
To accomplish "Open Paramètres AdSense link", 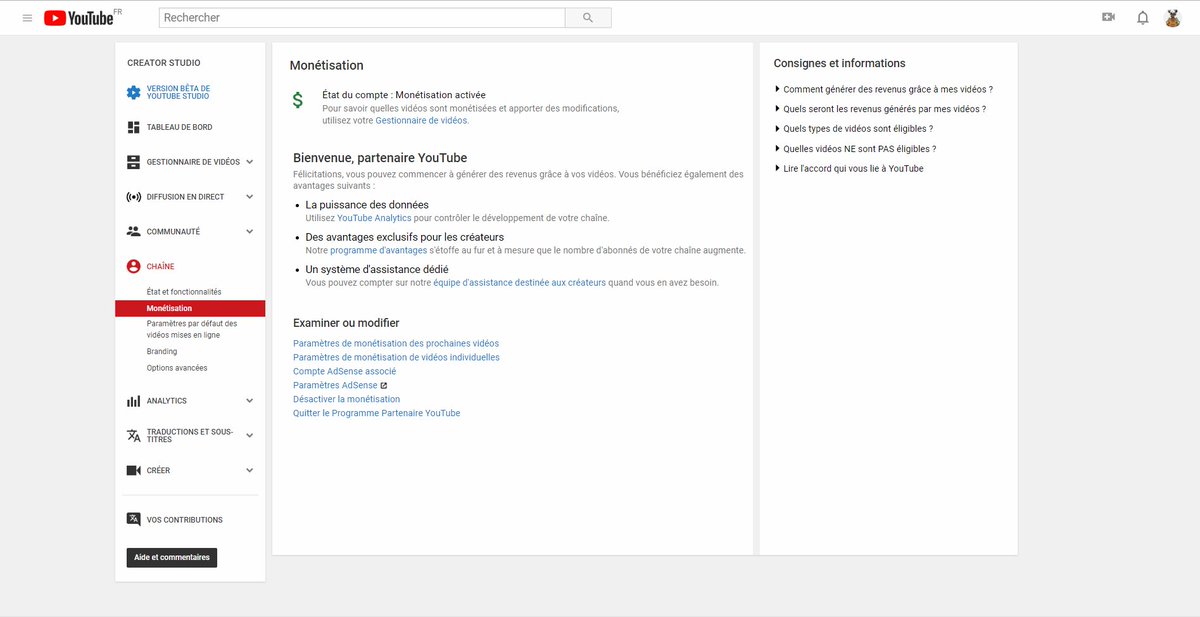I will tap(335, 385).
